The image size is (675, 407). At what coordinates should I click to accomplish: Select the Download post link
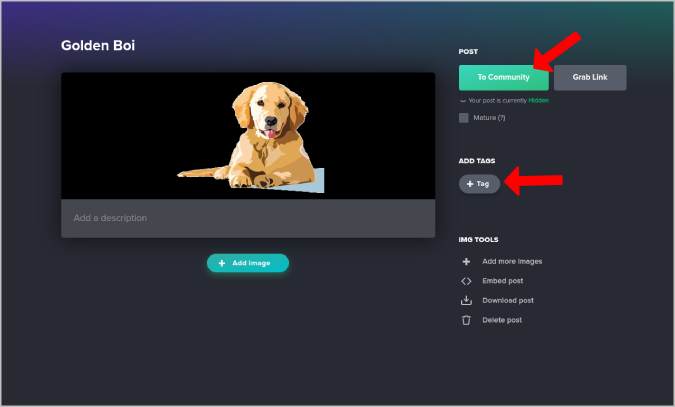click(x=508, y=300)
